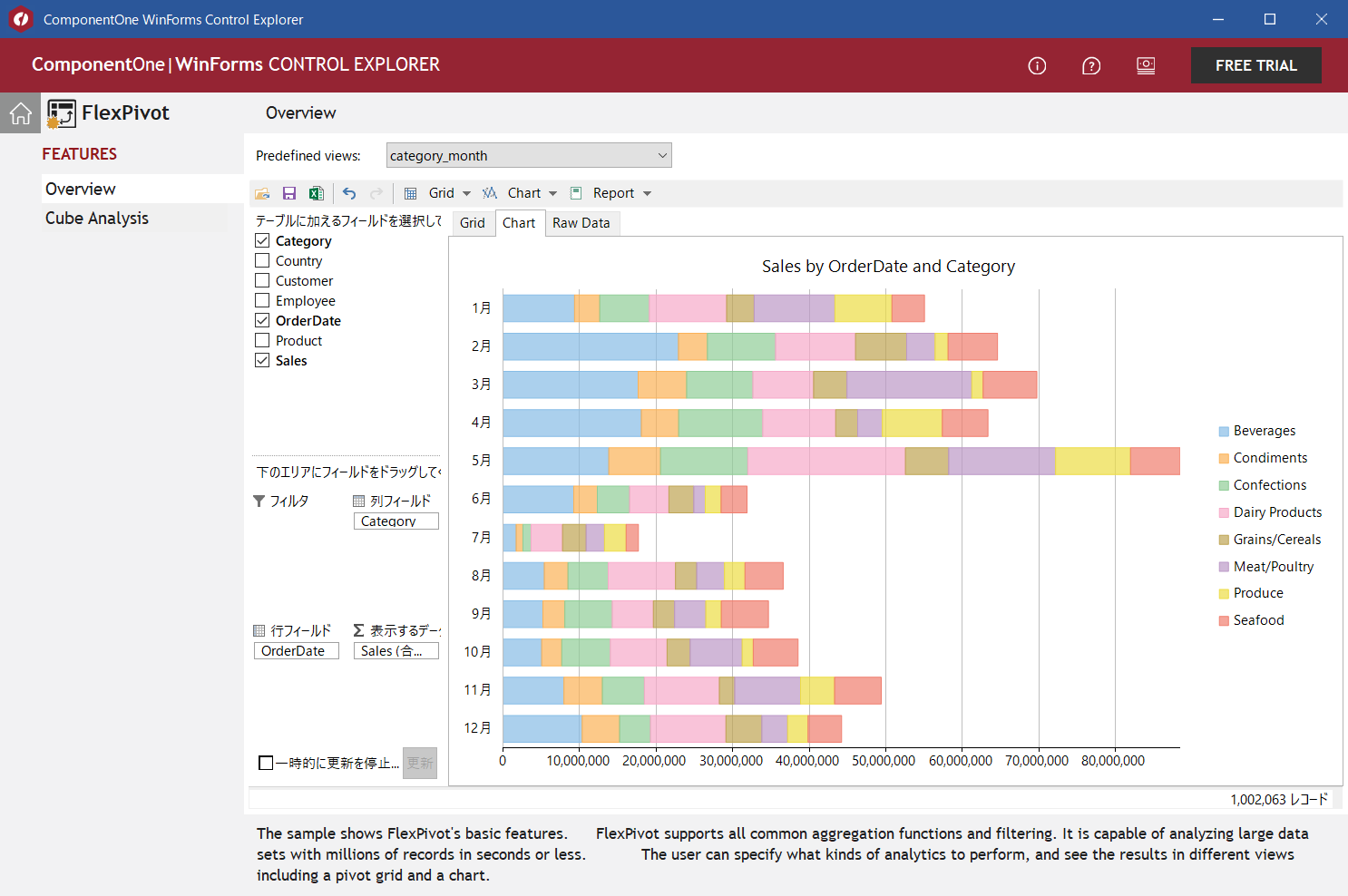Click the Seafood legend color swatch
The width and height of the screenshot is (1348, 896).
click(1224, 621)
